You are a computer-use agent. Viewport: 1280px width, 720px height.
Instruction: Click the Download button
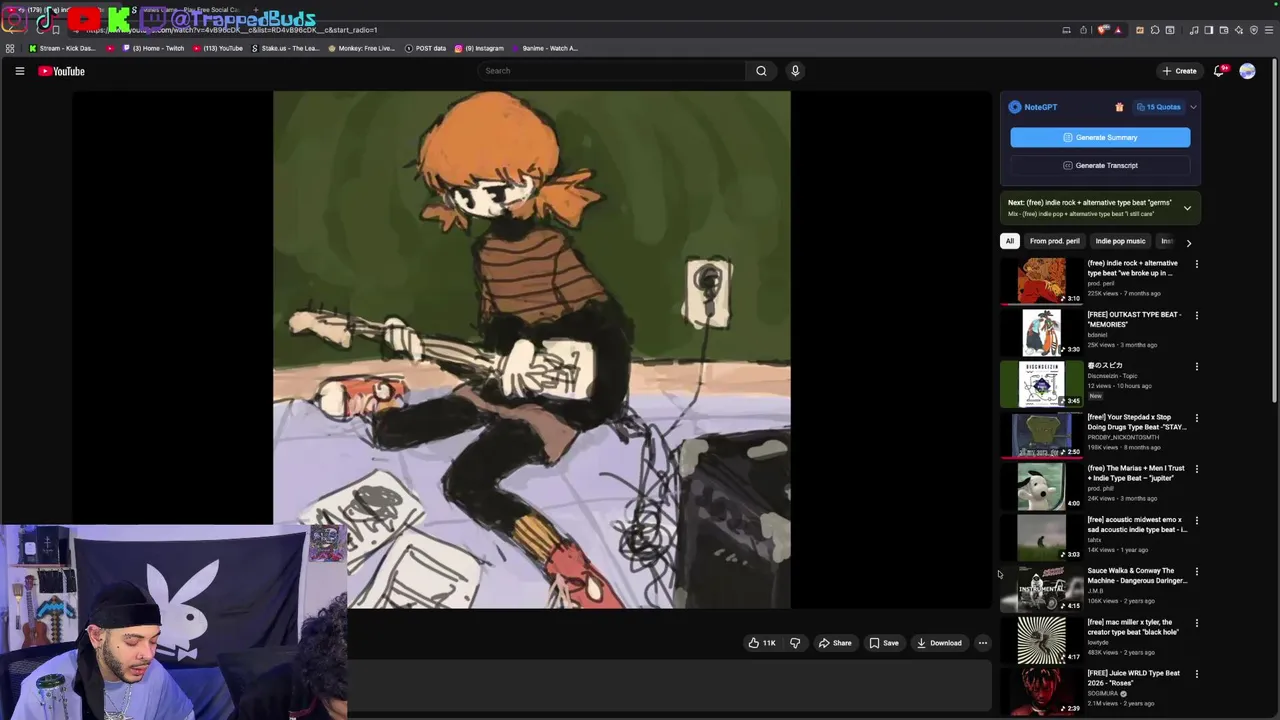click(939, 643)
